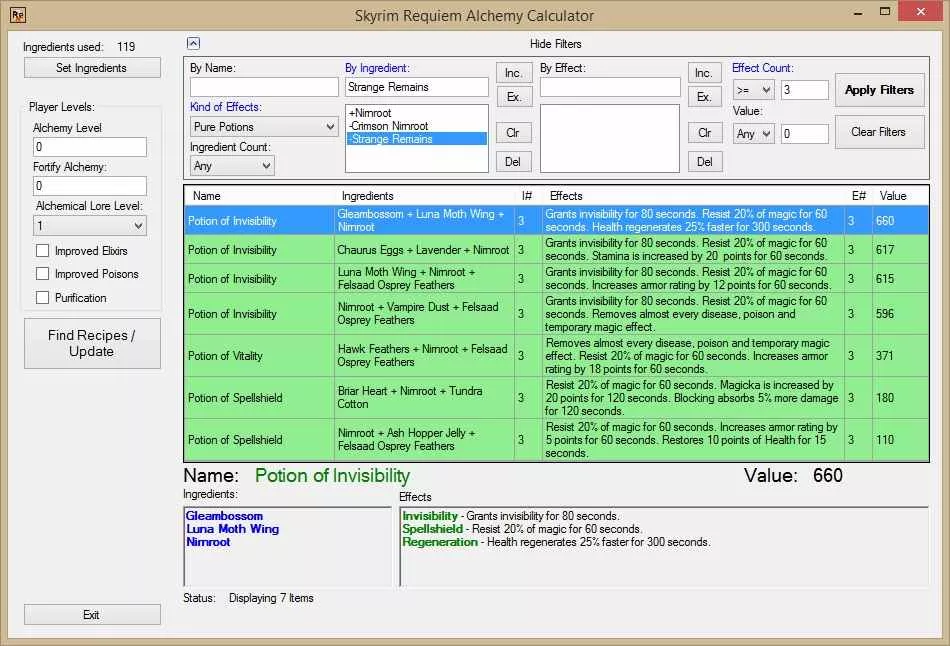Screen dimensions: 950x646
Task: Open the Ingredient Count dropdown
Action: [232, 165]
